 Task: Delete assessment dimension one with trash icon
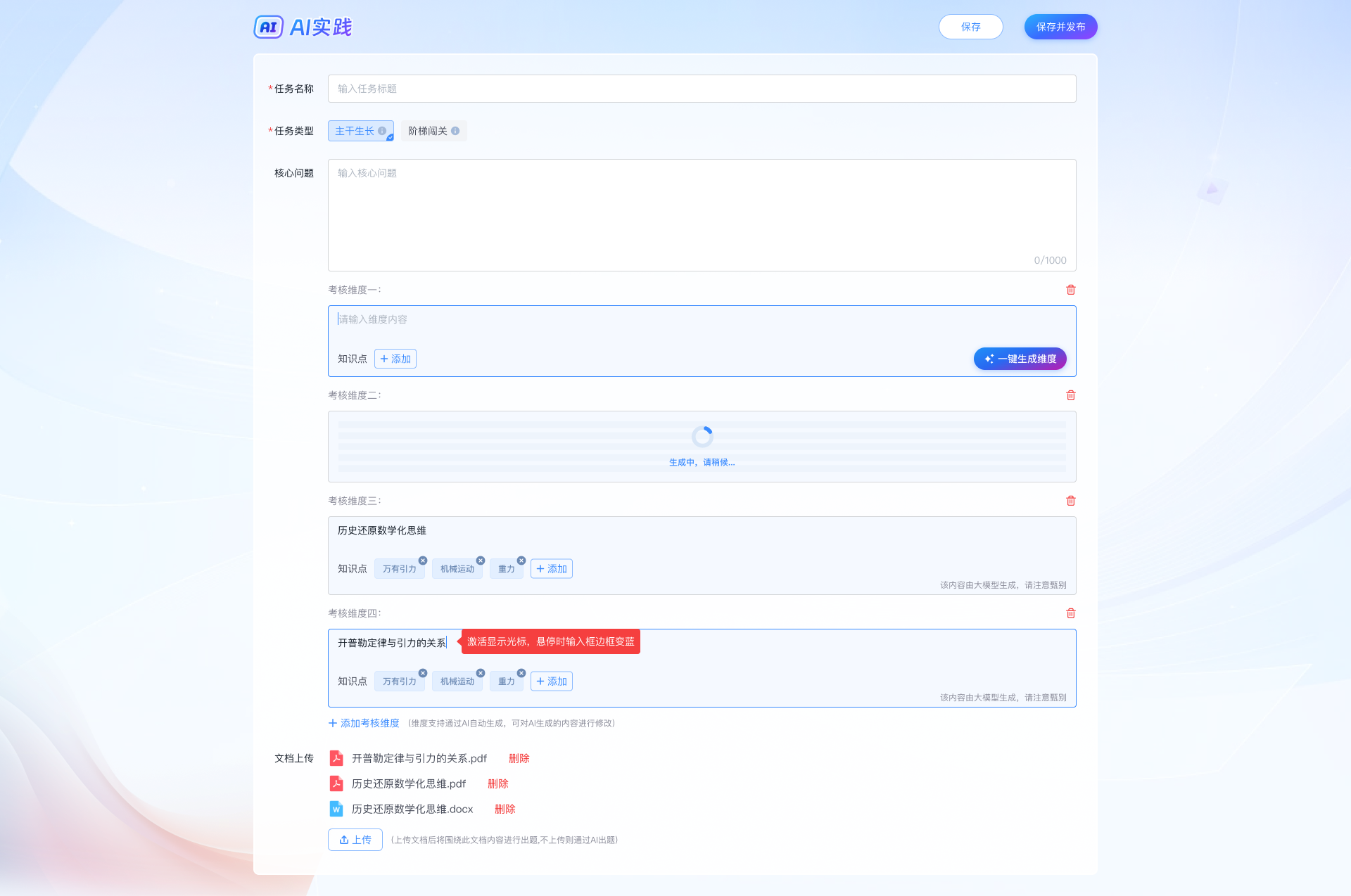coord(1070,290)
